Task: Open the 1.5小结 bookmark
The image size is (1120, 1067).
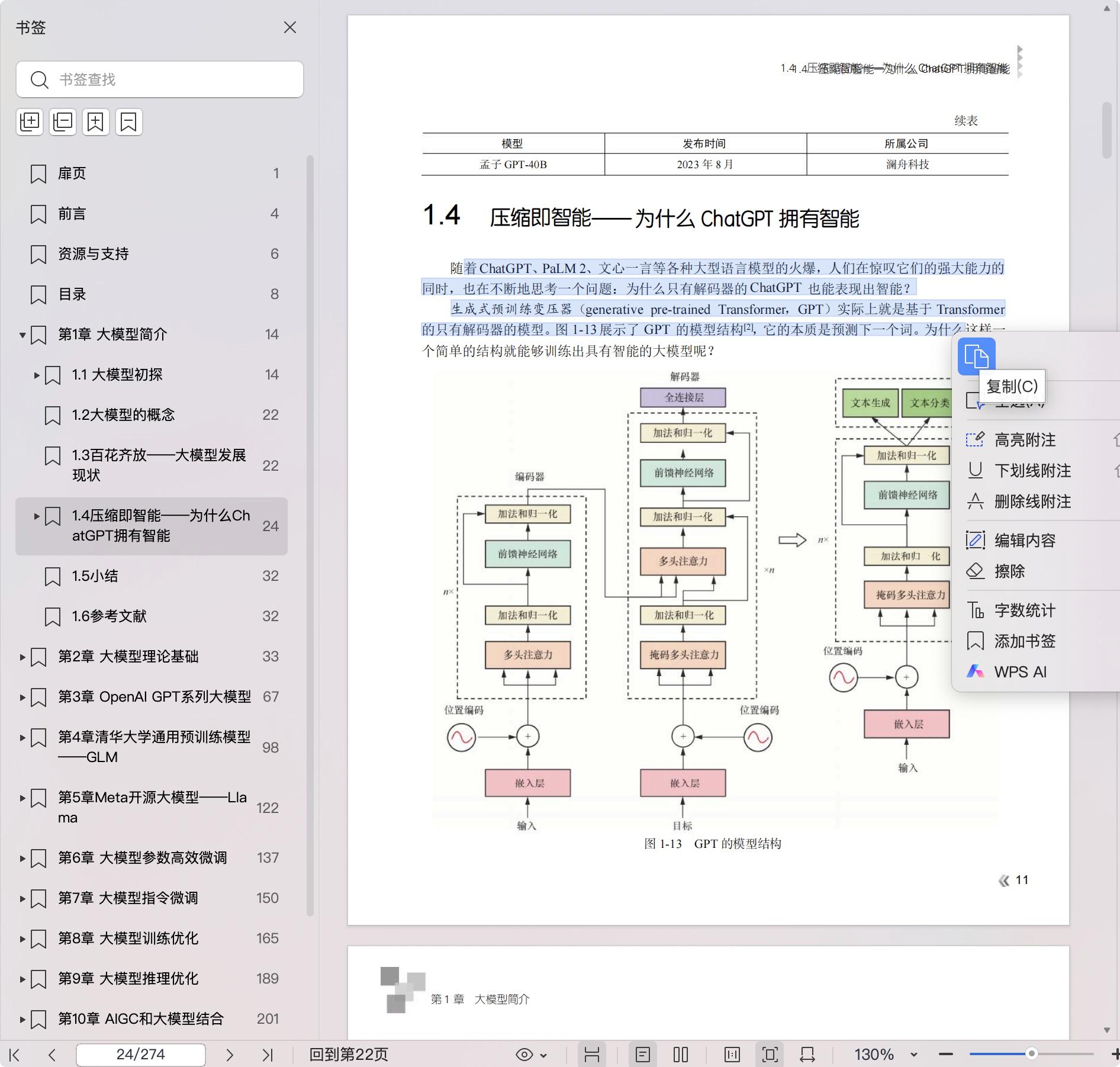Action: coord(95,576)
